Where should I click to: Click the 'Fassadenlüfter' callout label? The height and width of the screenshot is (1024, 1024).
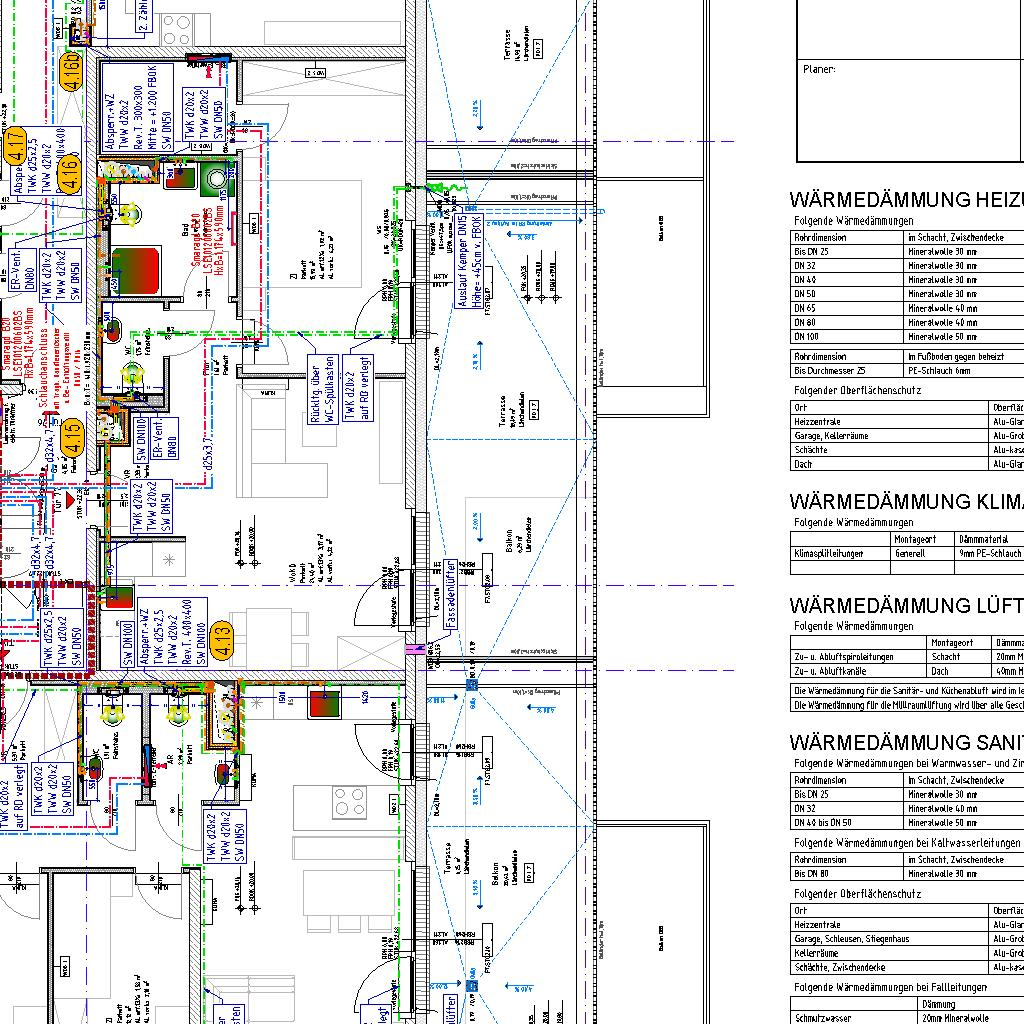point(451,594)
